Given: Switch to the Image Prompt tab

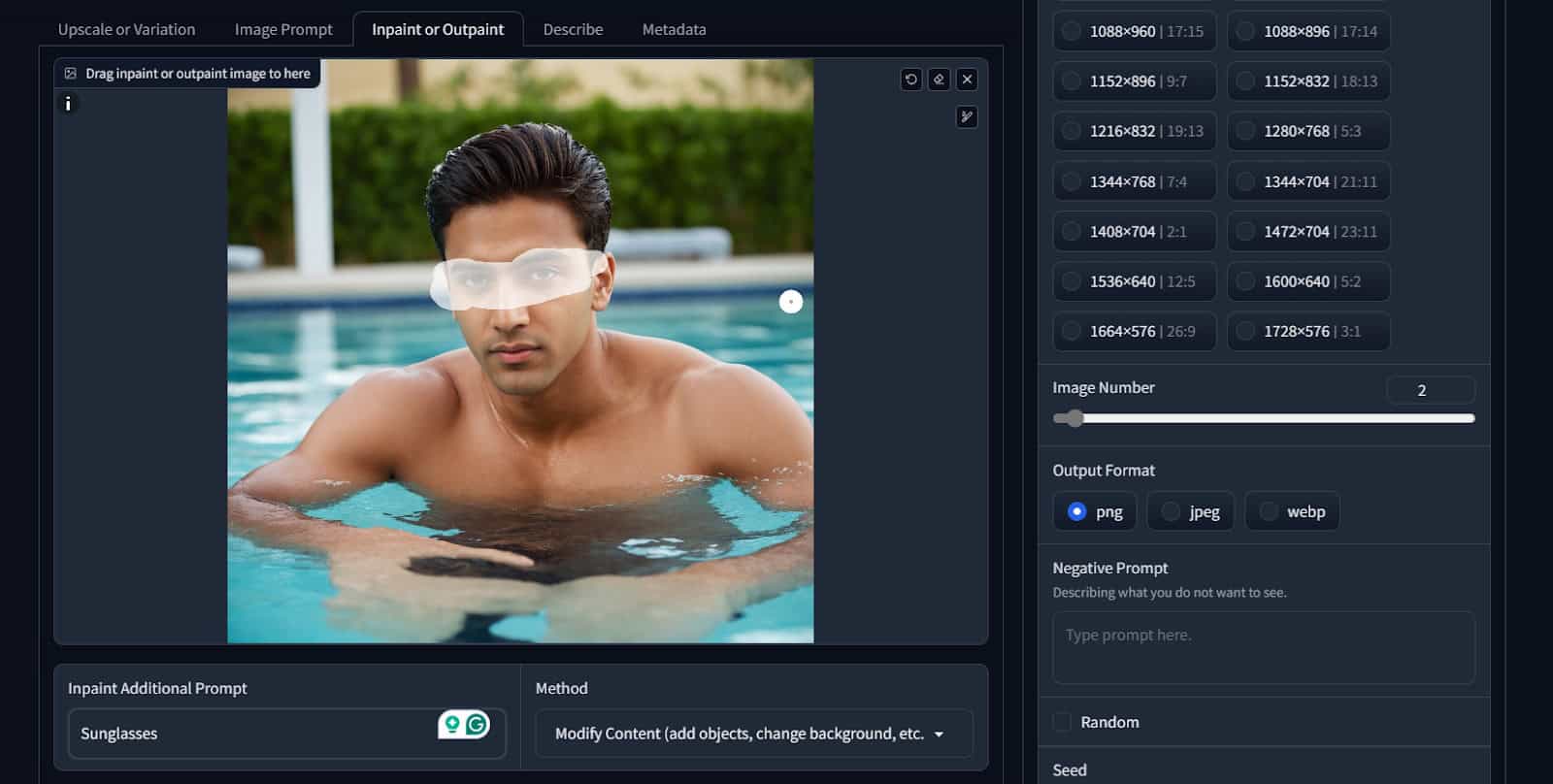Looking at the screenshot, I should click(x=283, y=29).
